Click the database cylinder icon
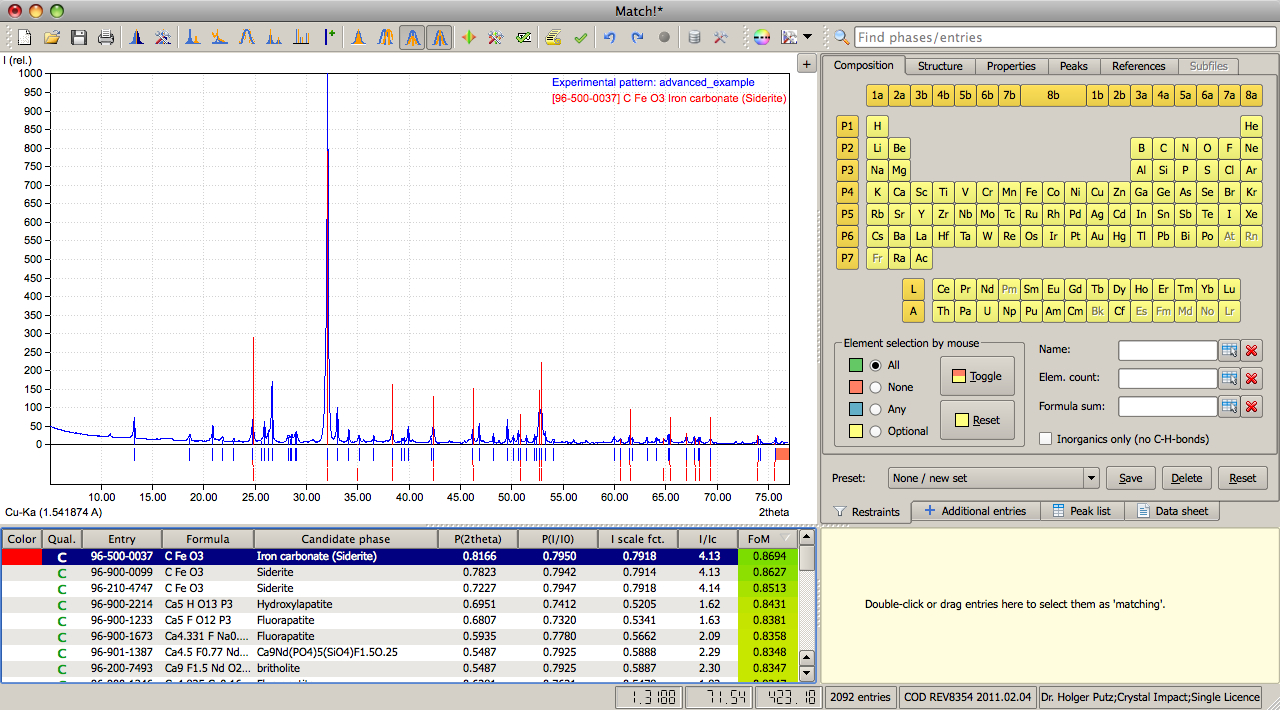This screenshot has height=710, width=1280. point(694,38)
